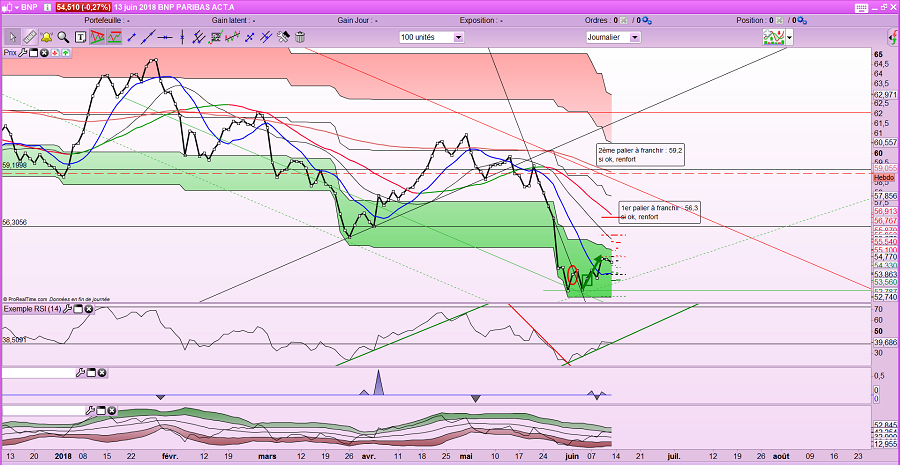Screen dimensions: 900x465
Task: Click the '1er palier à franchir : 56,3' note
Action: coord(660,212)
